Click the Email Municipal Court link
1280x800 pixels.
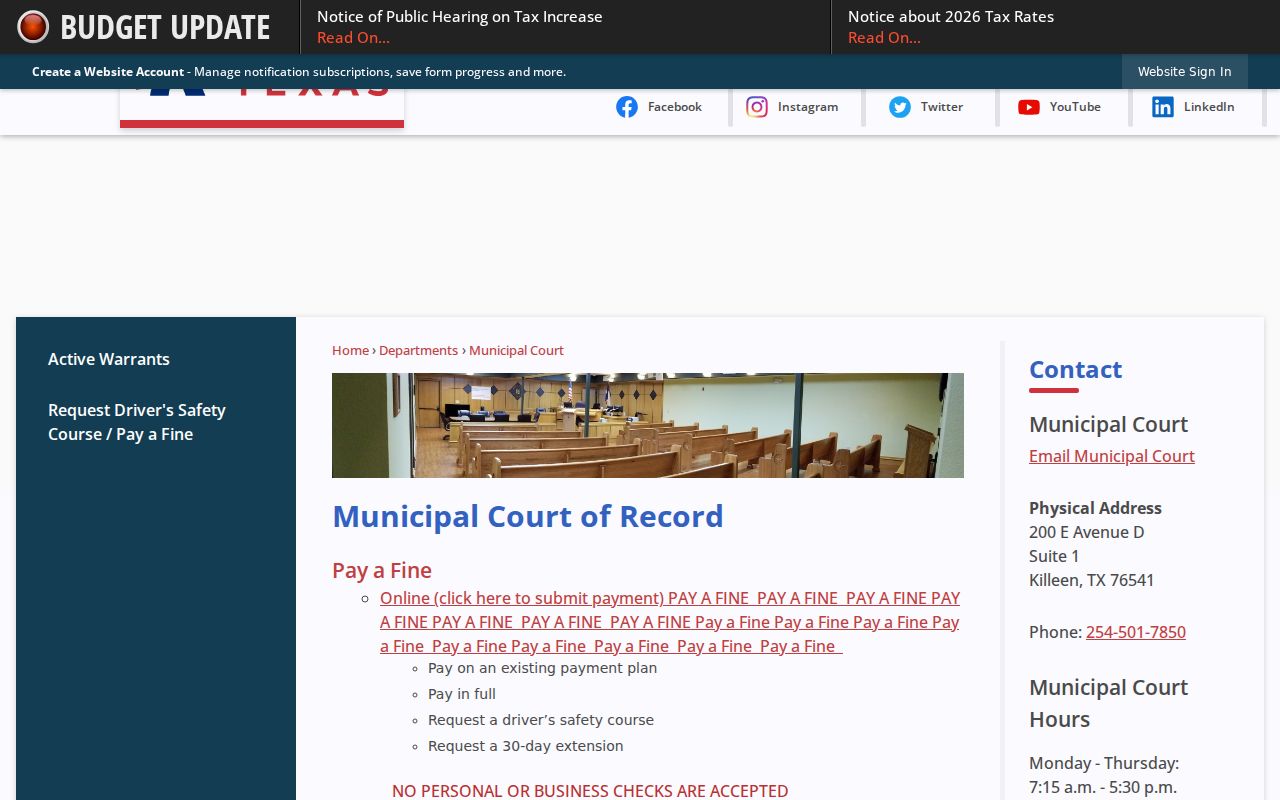pyautogui.click(x=1112, y=456)
